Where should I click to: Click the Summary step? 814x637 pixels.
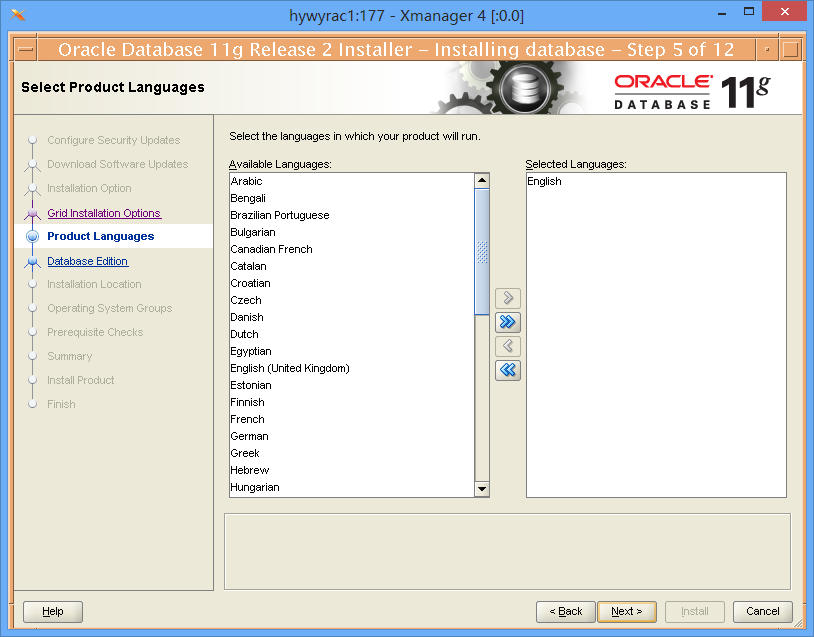(70, 356)
